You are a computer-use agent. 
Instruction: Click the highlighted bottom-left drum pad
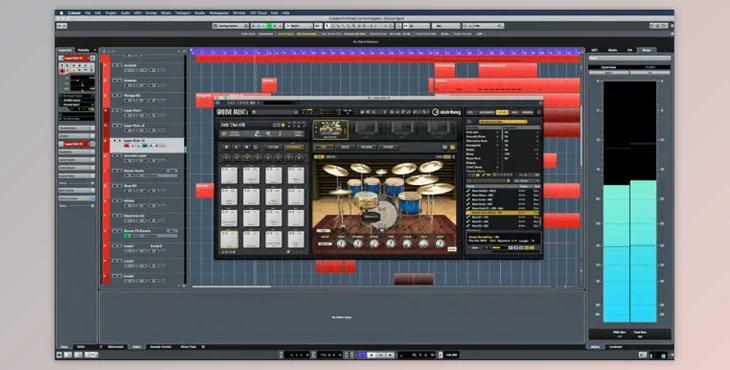point(229,239)
